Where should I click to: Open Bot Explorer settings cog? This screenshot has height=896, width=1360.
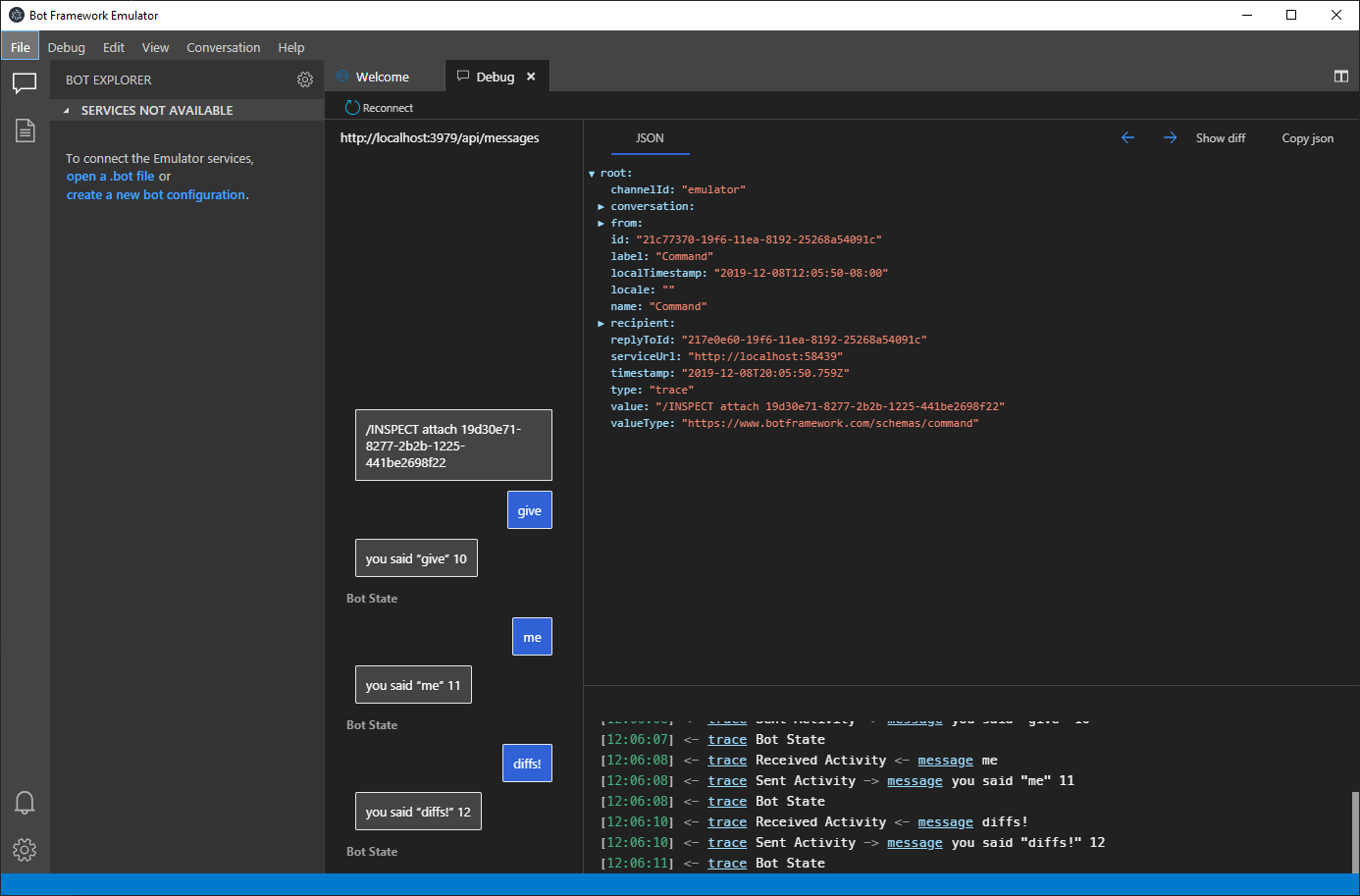pyautogui.click(x=305, y=79)
